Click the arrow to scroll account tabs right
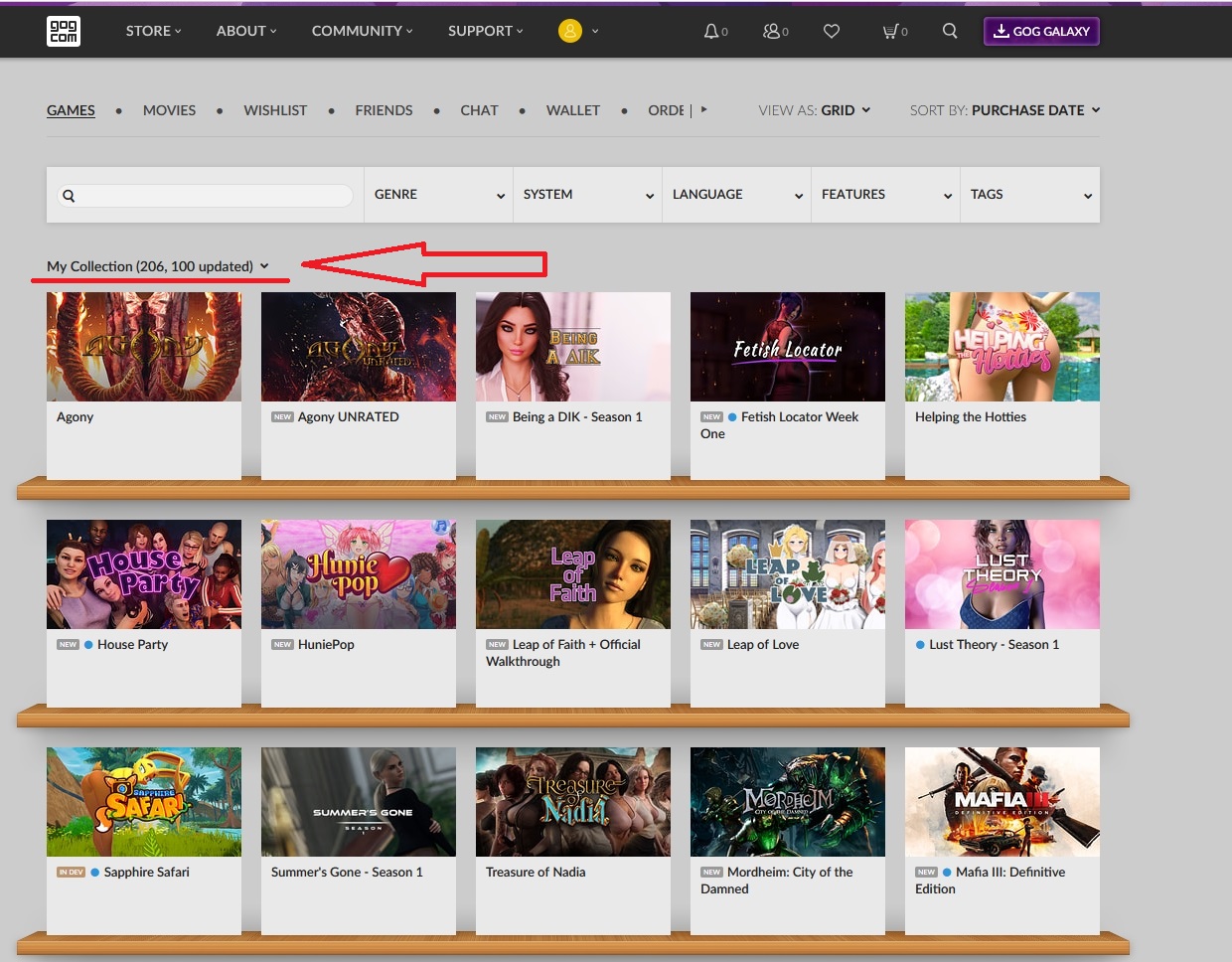This screenshot has height=962, width=1232. click(x=703, y=109)
